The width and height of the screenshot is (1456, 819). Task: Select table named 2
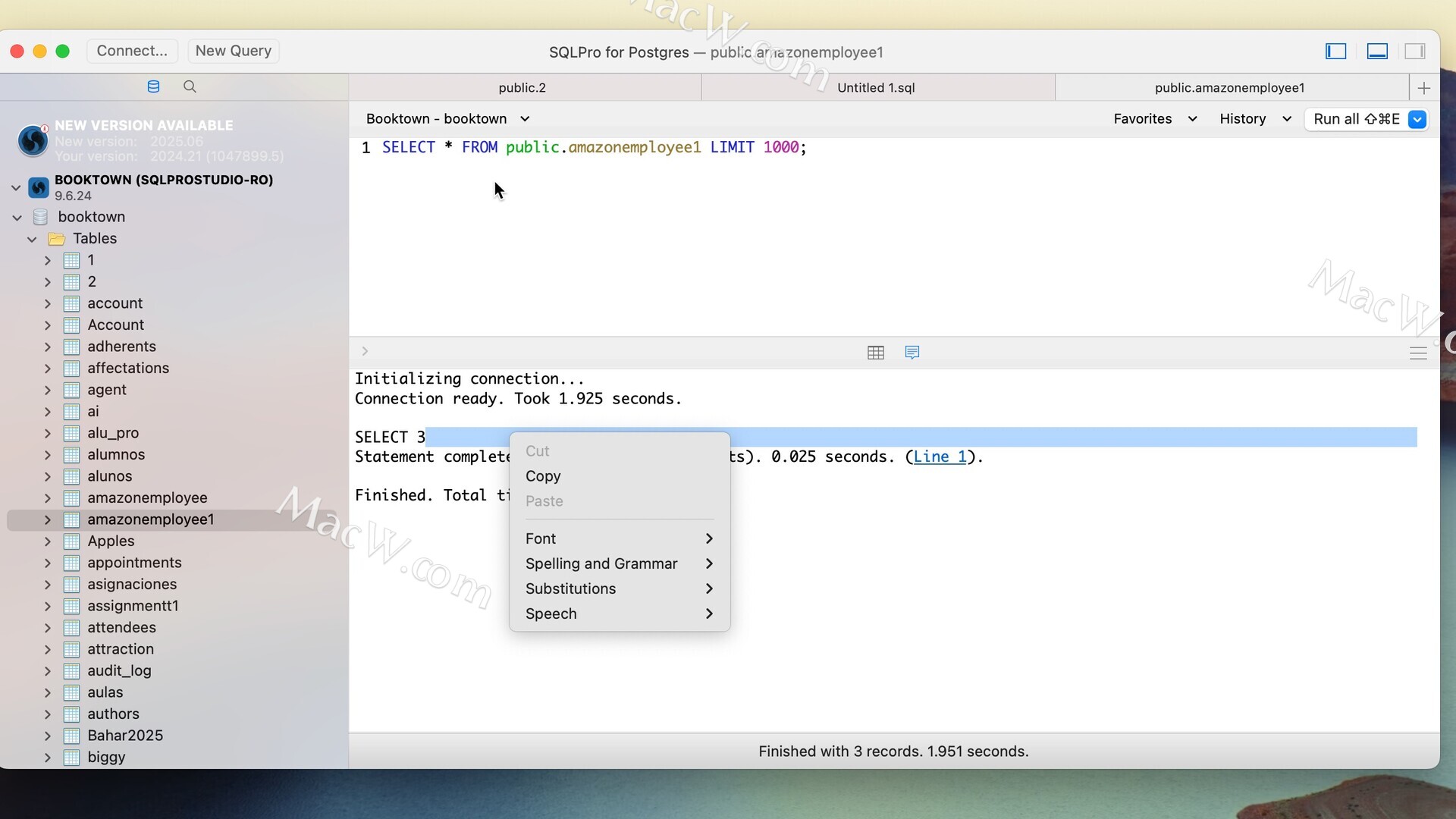point(92,282)
